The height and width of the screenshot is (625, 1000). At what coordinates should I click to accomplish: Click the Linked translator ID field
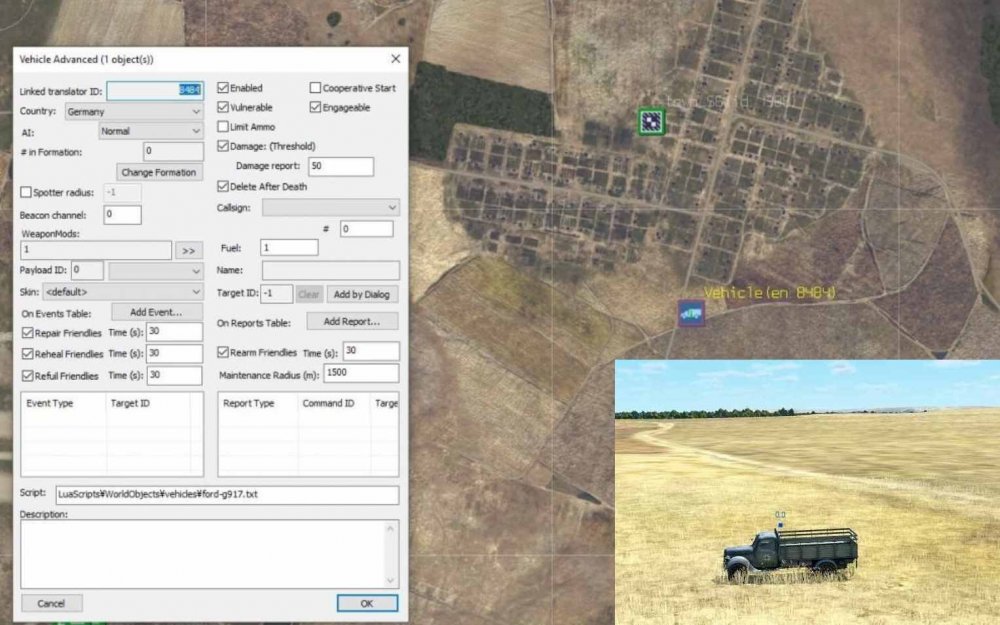(155, 91)
